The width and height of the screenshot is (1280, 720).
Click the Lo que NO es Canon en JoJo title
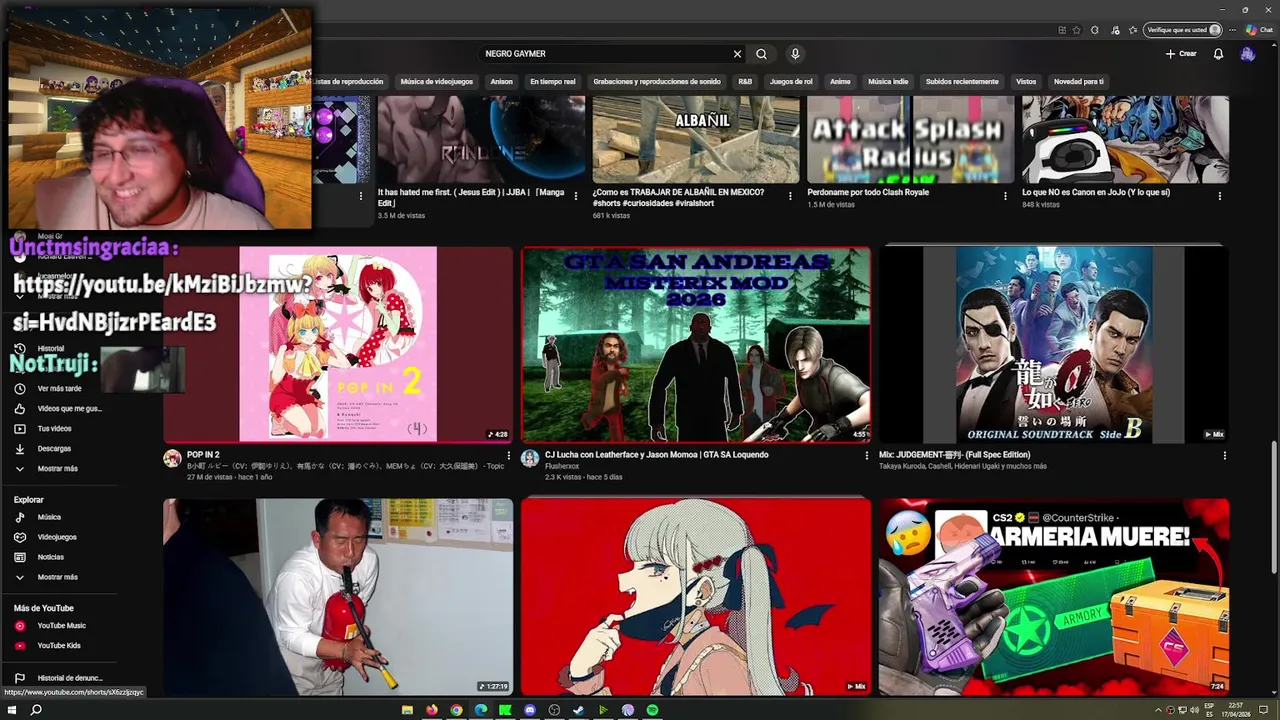pos(1096,192)
